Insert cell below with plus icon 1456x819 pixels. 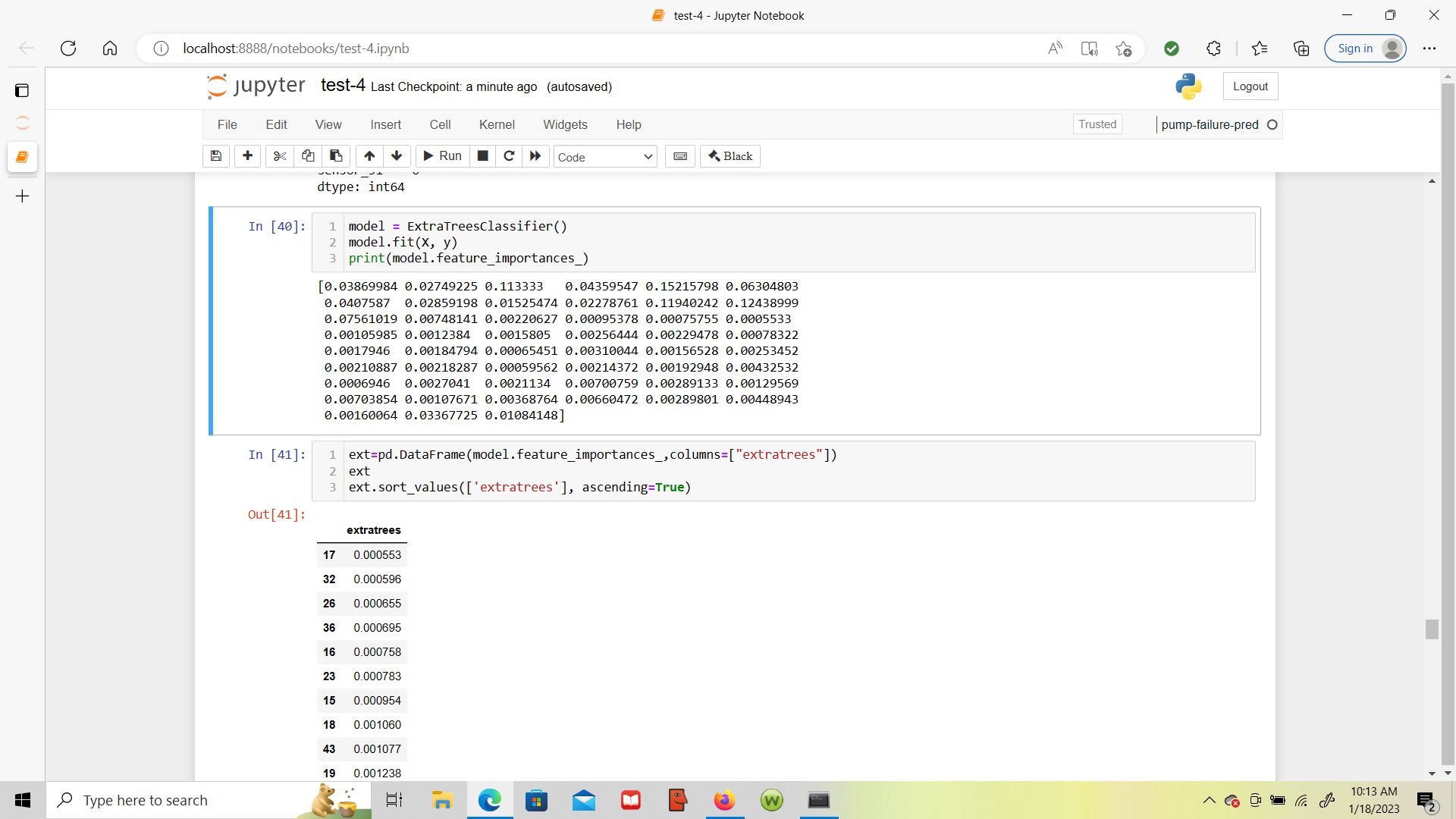[247, 156]
